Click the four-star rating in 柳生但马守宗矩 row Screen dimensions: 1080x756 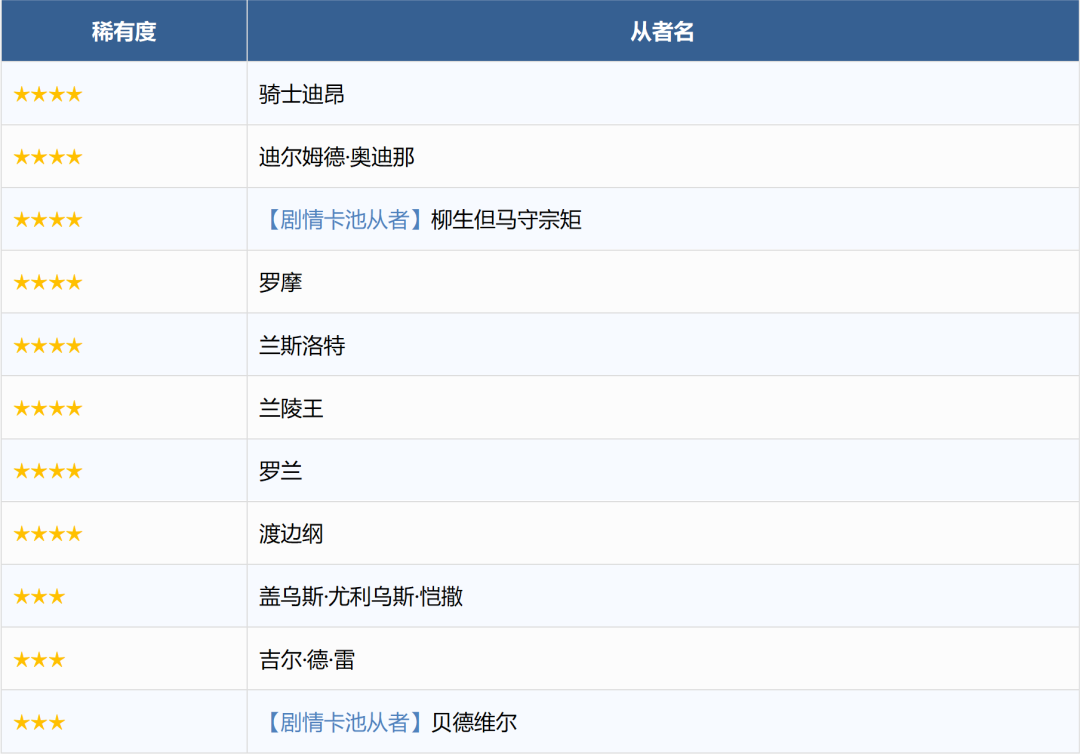pos(48,220)
